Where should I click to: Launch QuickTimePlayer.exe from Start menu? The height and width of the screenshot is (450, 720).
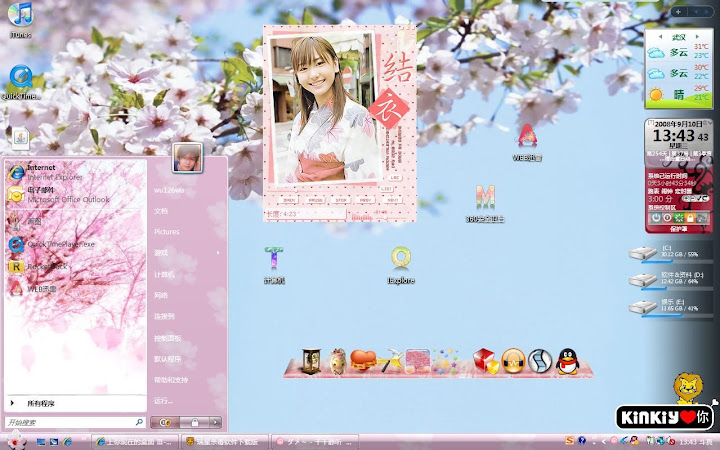[75, 244]
